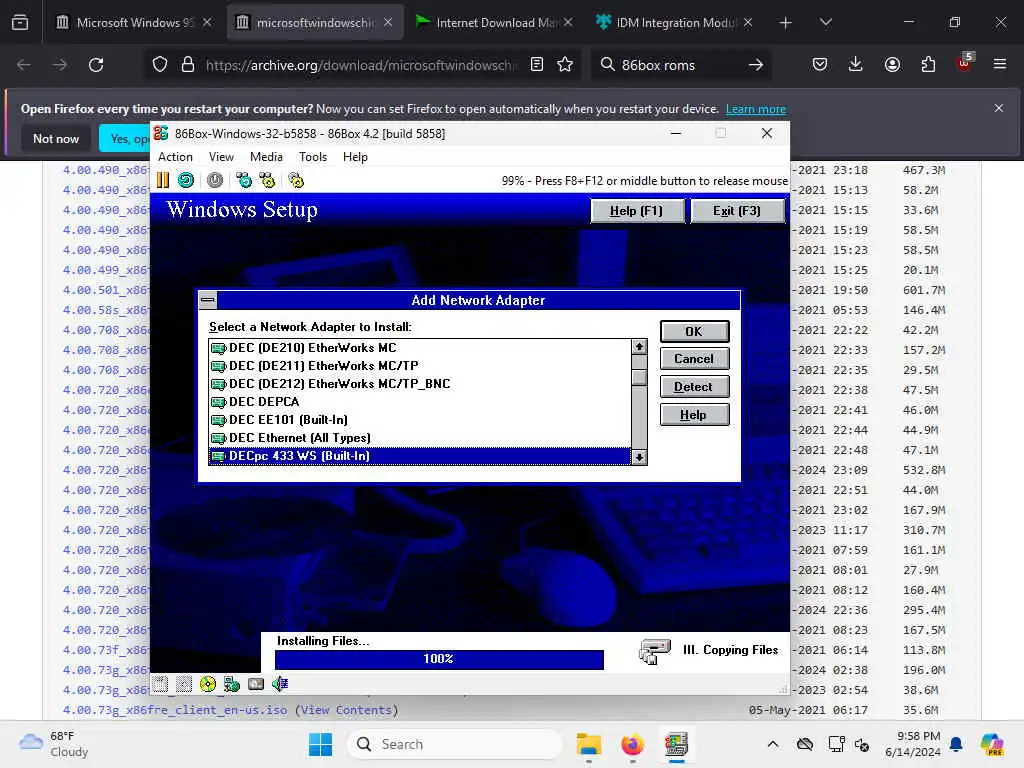Send Ctrl+Alt+Esc via the toolbar icon
Image resolution: width=1024 pixels, height=768 pixels.
(267, 180)
